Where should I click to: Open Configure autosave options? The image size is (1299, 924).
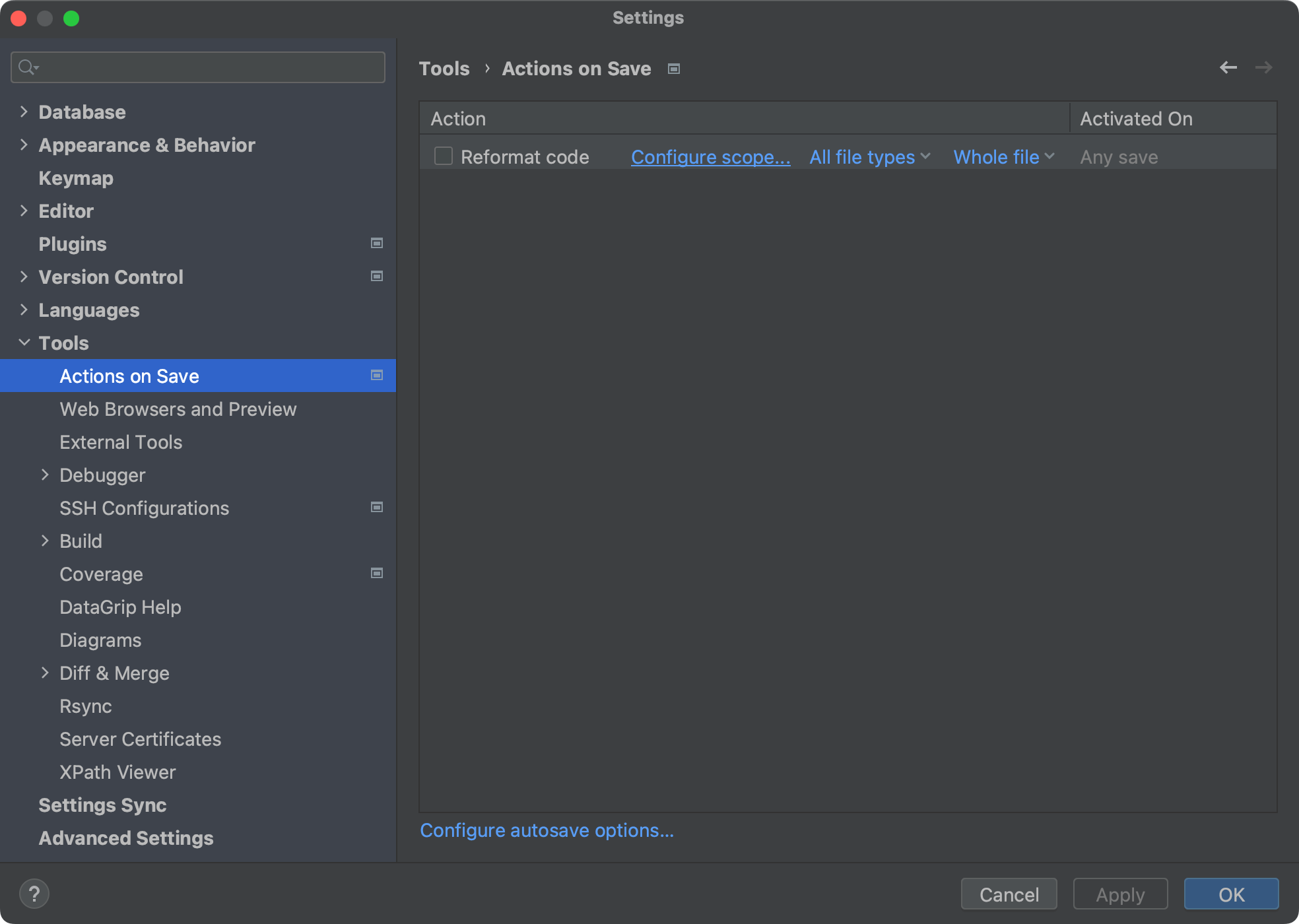click(x=547, y=830)
